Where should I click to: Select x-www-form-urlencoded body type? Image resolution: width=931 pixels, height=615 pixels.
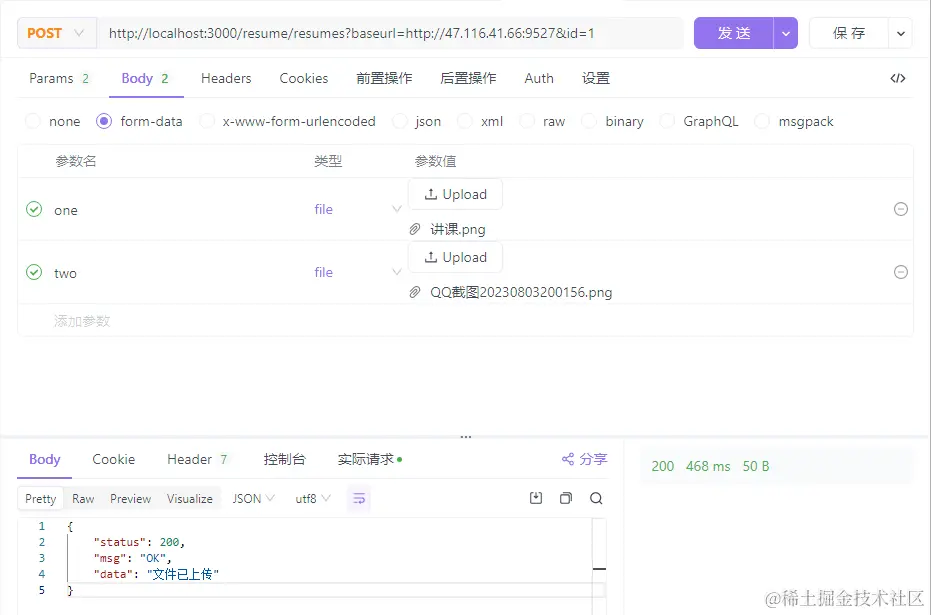(287, 121)
